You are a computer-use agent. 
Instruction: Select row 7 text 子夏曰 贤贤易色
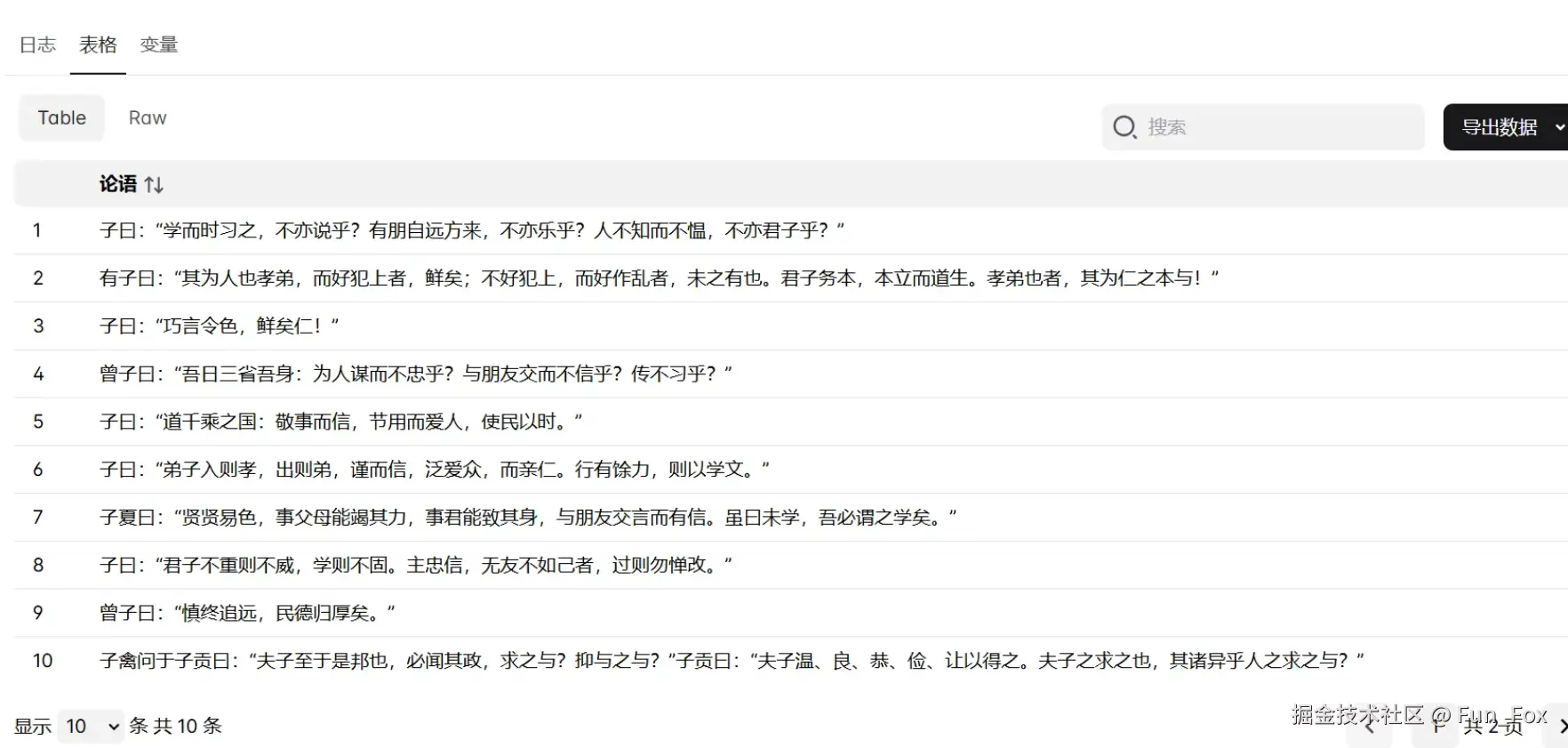(x=528, y=518)
